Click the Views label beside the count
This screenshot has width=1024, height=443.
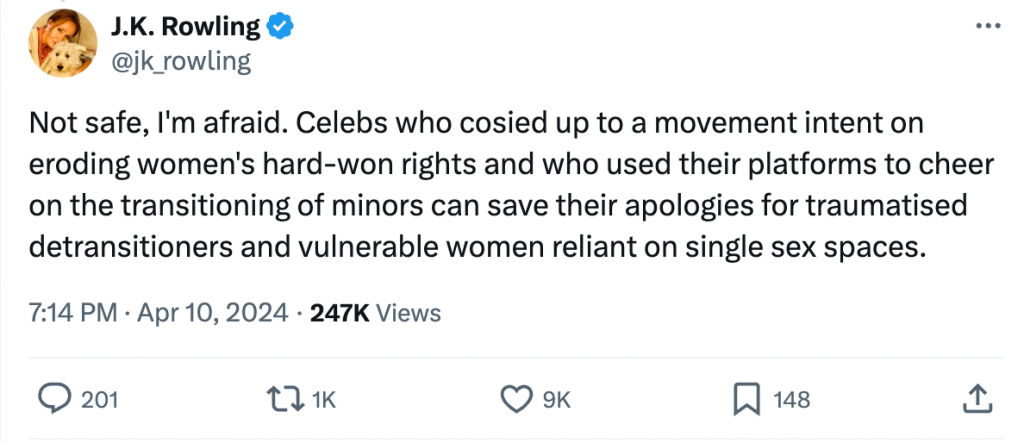pyautogui.click(x=408, y=313)
